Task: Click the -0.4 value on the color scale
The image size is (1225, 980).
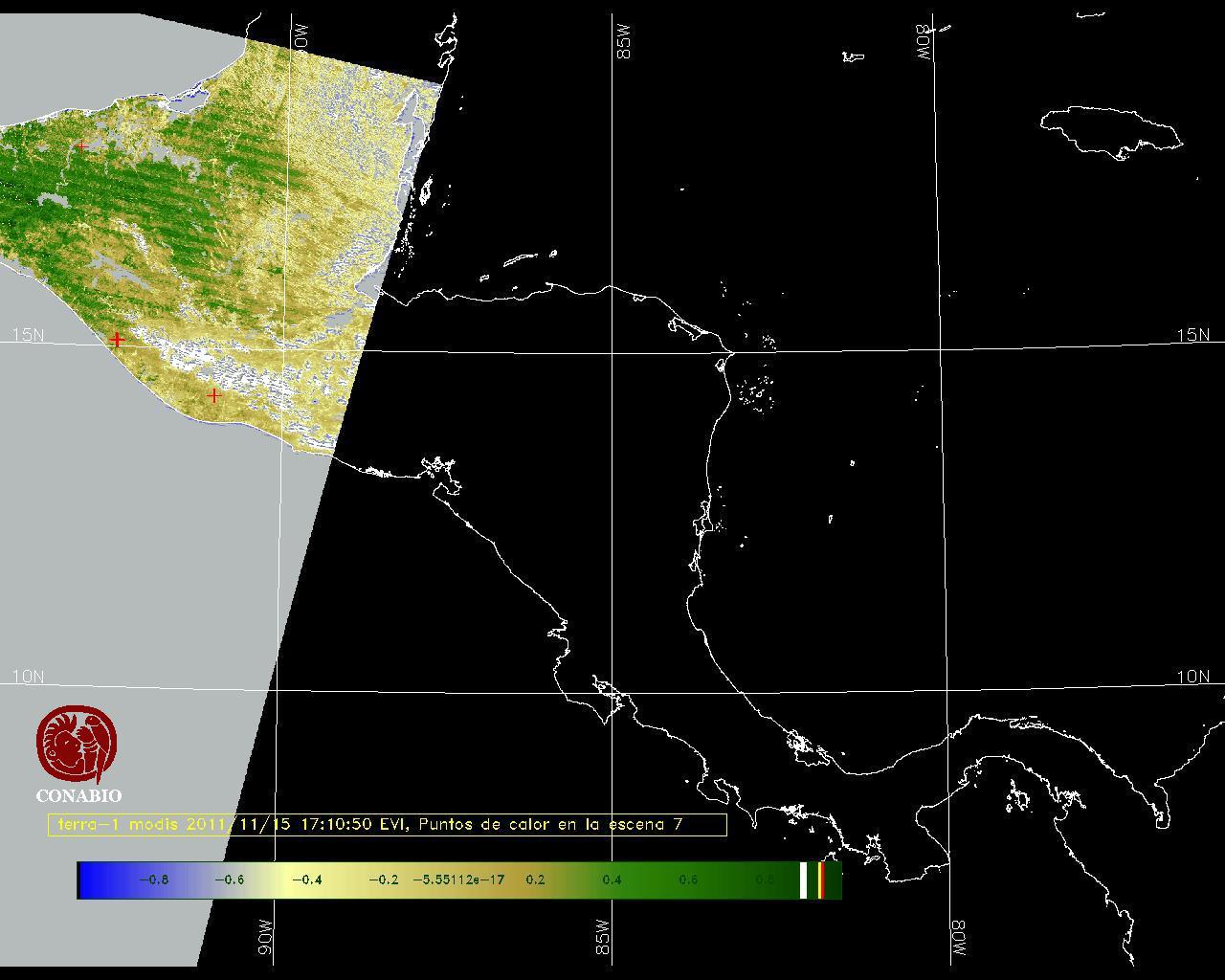Action: point(306,880)
